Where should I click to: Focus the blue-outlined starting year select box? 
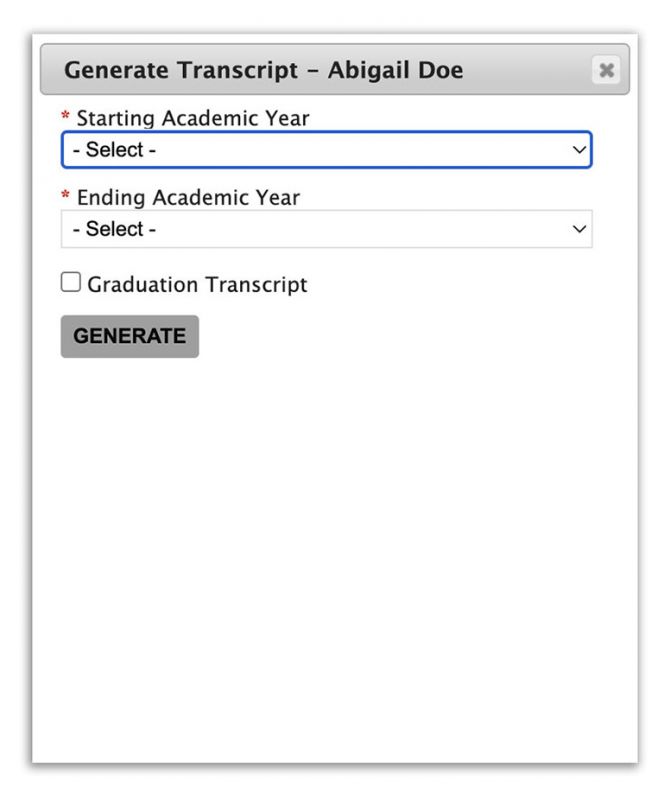pyautogui.click(x=327, y=149)
